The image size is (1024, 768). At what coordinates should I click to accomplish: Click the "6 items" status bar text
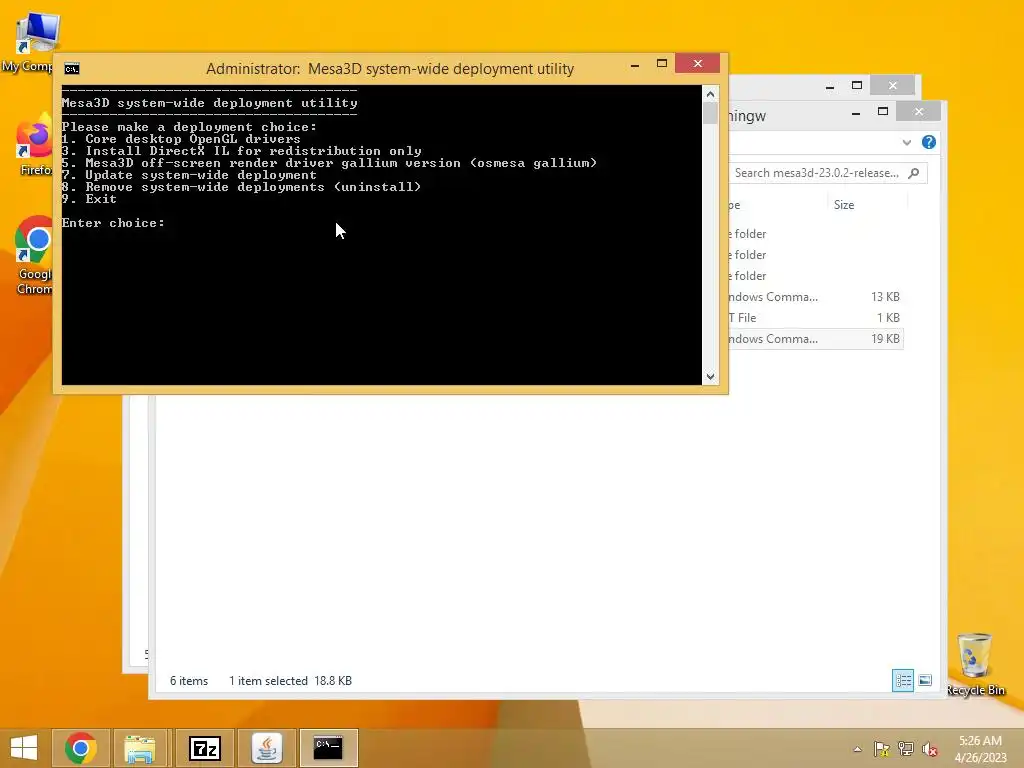[x=189, y=680]
